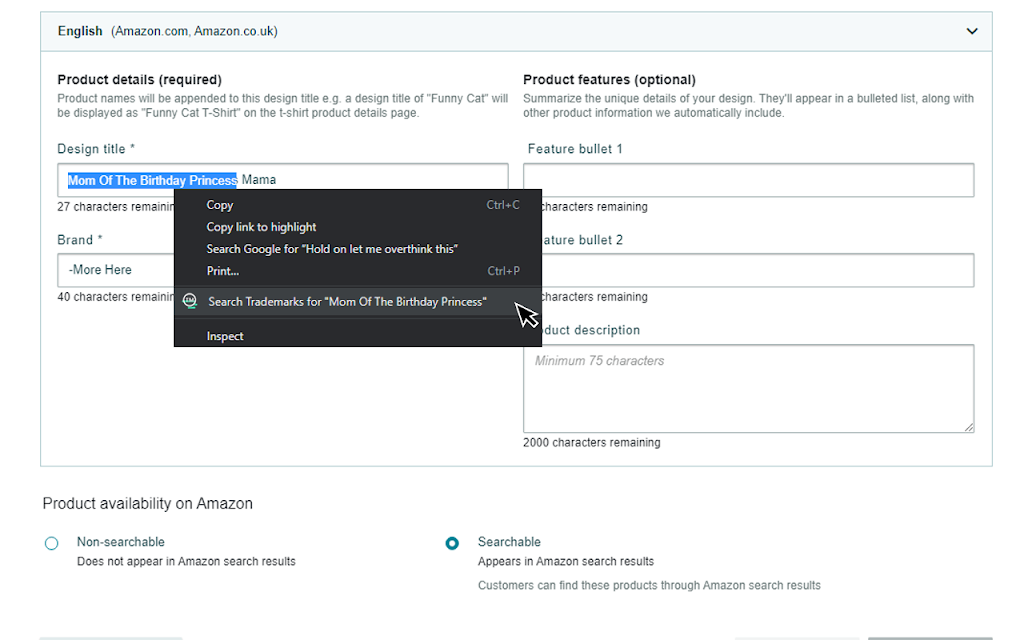The image size is (1024, 640).
Task: Open Inspect from the context menu
Action: 225,336
